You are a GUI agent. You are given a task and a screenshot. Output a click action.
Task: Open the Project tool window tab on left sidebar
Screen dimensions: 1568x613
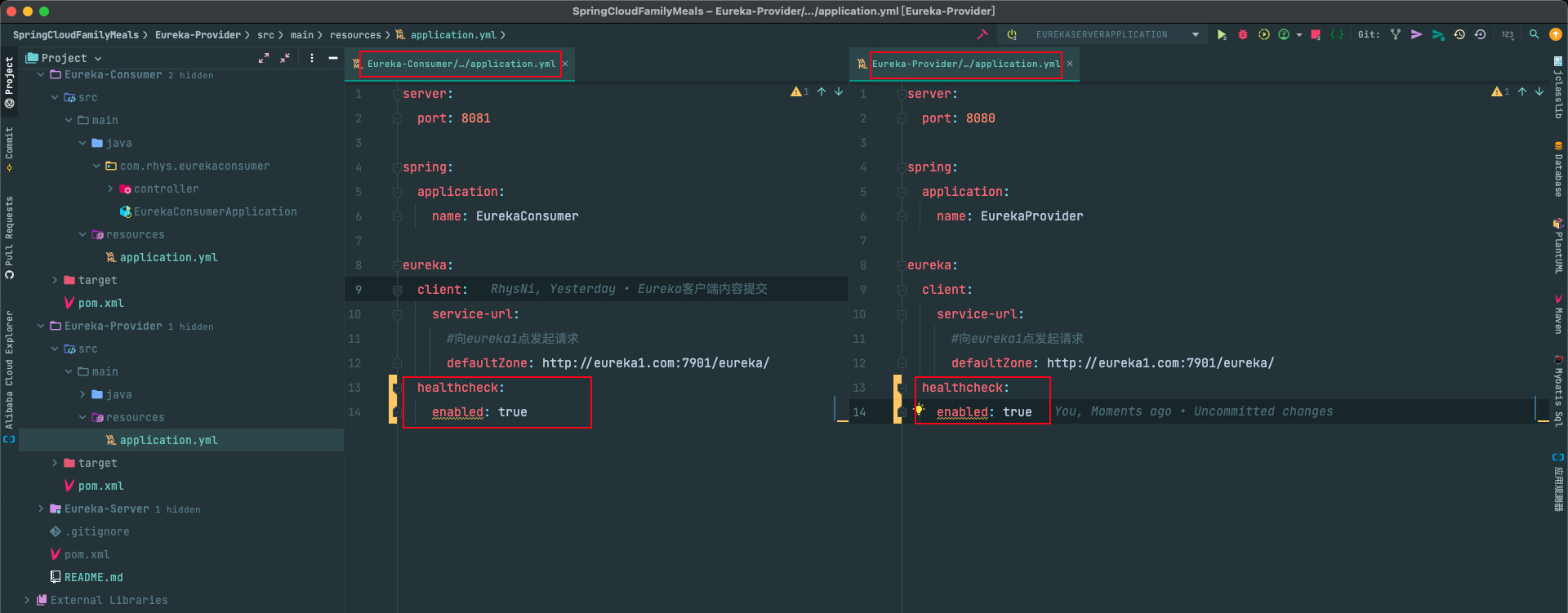[x=9, y=82]
